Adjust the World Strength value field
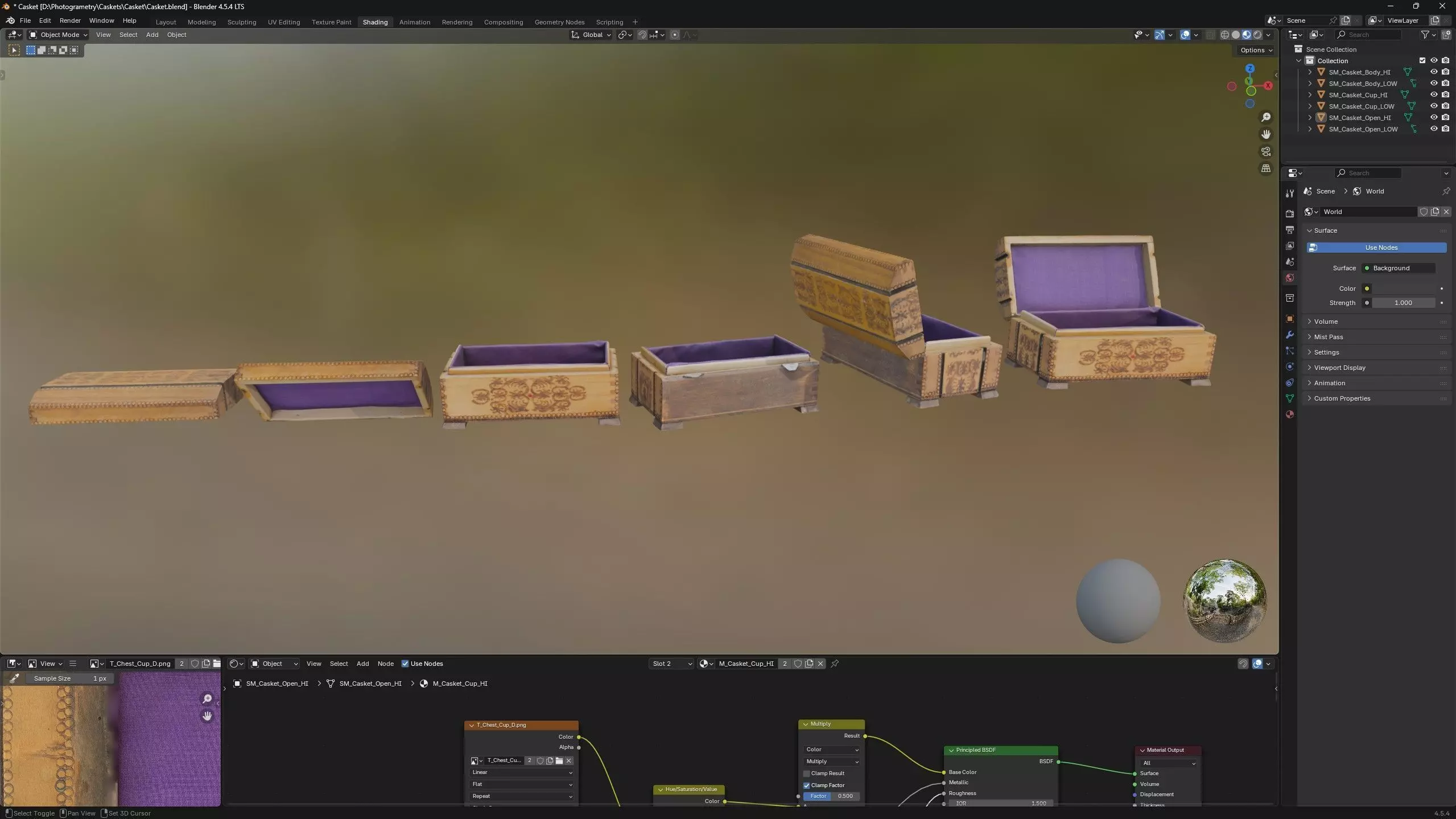Image resolution: width=1456 pixels, height=819 pixels. [x=1403, y=303]
